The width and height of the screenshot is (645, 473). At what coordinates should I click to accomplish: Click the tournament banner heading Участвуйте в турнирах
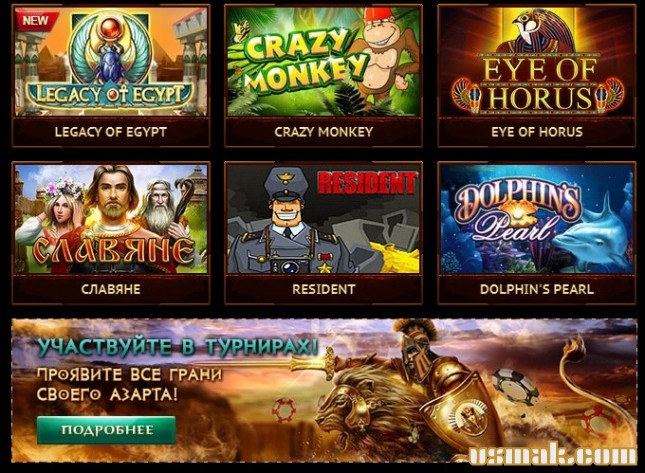[178, 346]
